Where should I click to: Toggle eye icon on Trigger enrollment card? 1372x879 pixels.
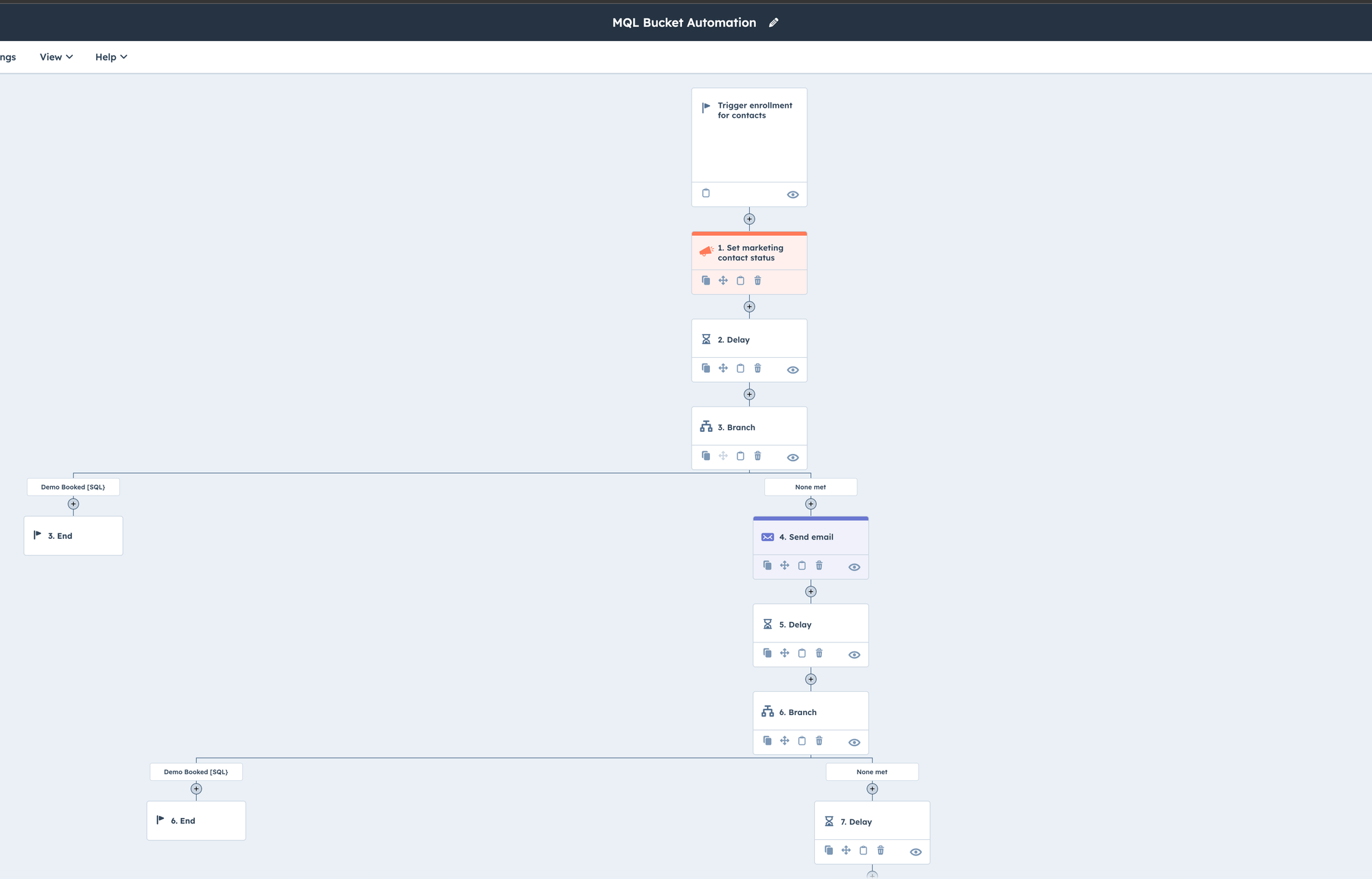(792, 195)
